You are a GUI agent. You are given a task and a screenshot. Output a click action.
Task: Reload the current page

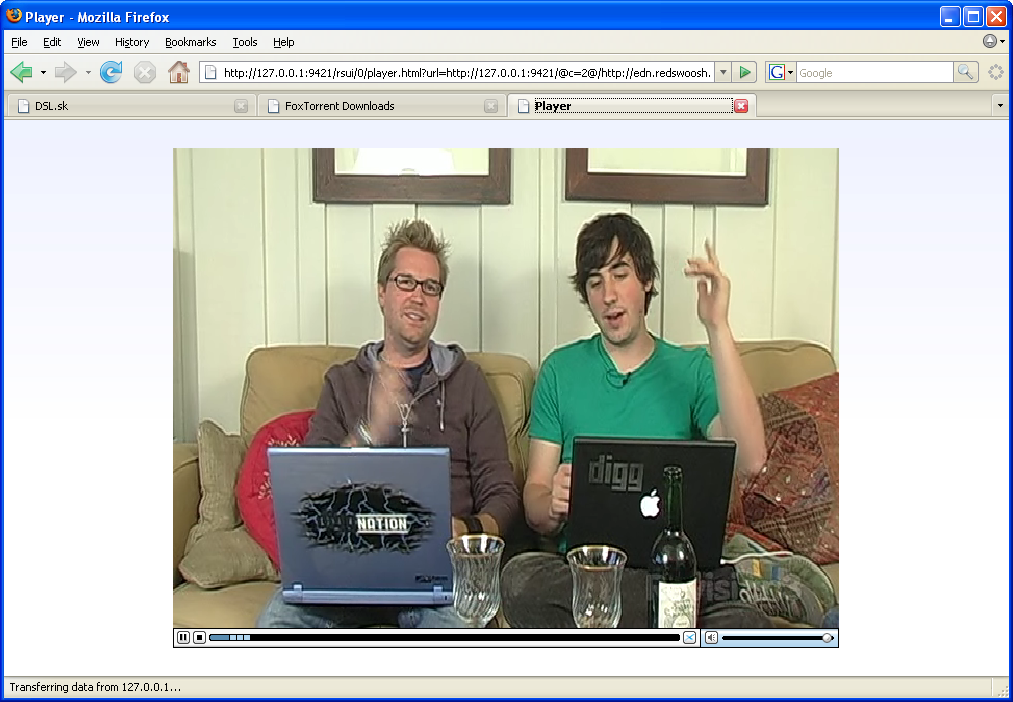click(111, 72)
